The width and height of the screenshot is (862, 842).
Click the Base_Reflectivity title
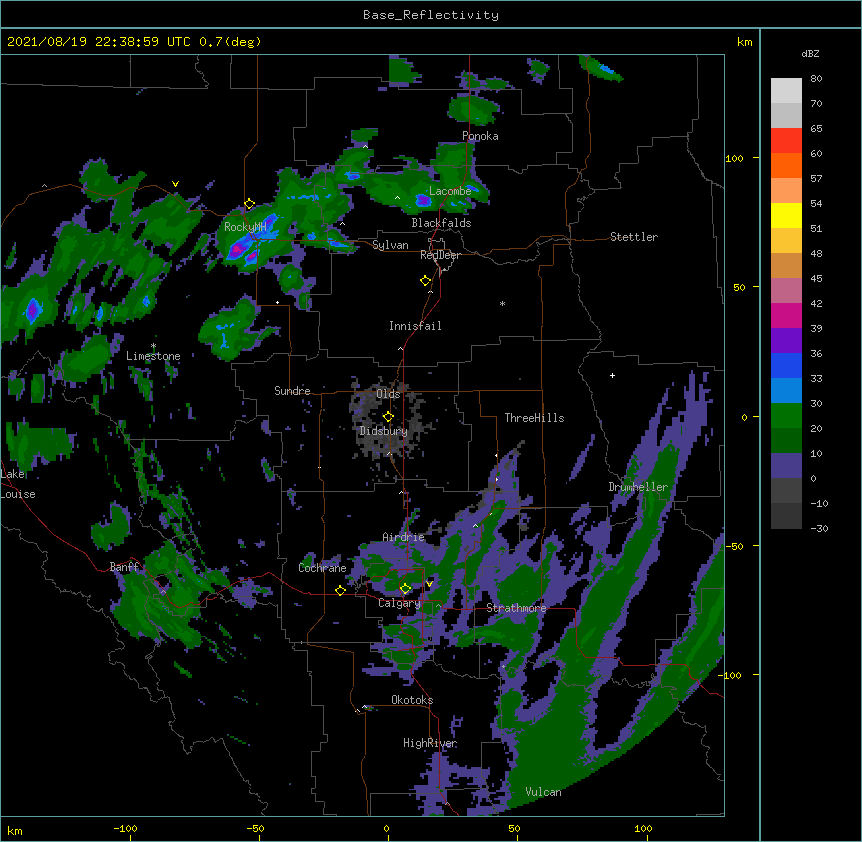pos(431,15)
